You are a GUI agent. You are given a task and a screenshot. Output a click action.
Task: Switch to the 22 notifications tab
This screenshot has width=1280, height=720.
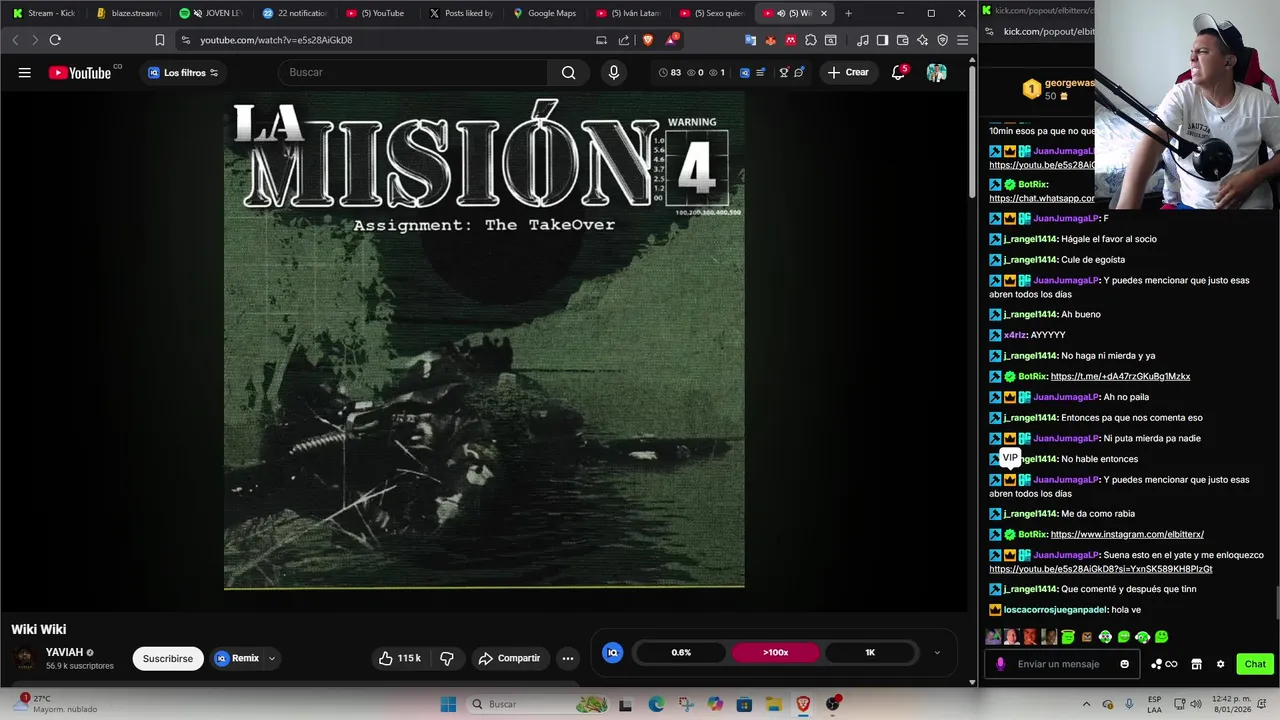[x=296, y=13]
